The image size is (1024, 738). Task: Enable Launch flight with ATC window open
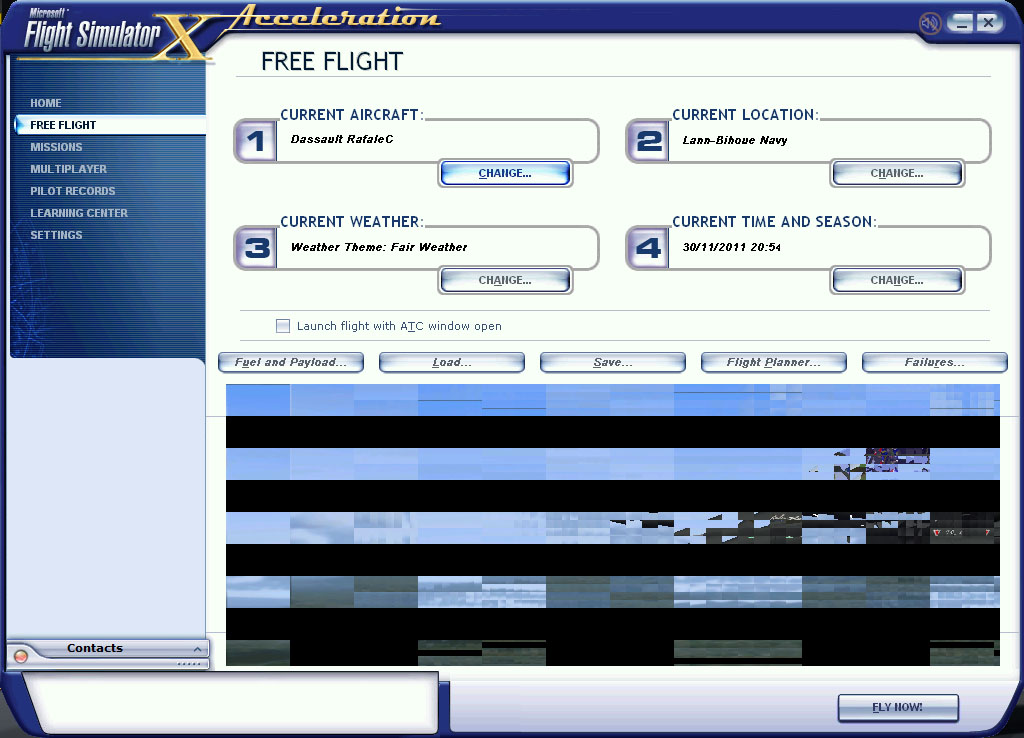(283, 326)
